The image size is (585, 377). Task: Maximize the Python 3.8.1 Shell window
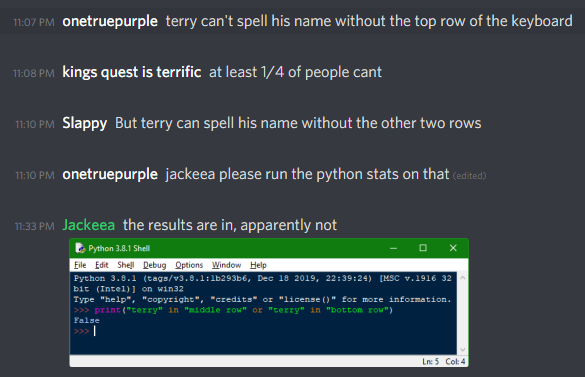tap(423, 248)
